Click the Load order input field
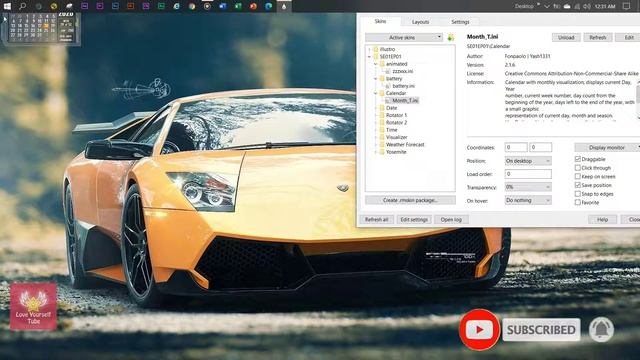 [x=528, y=174]
